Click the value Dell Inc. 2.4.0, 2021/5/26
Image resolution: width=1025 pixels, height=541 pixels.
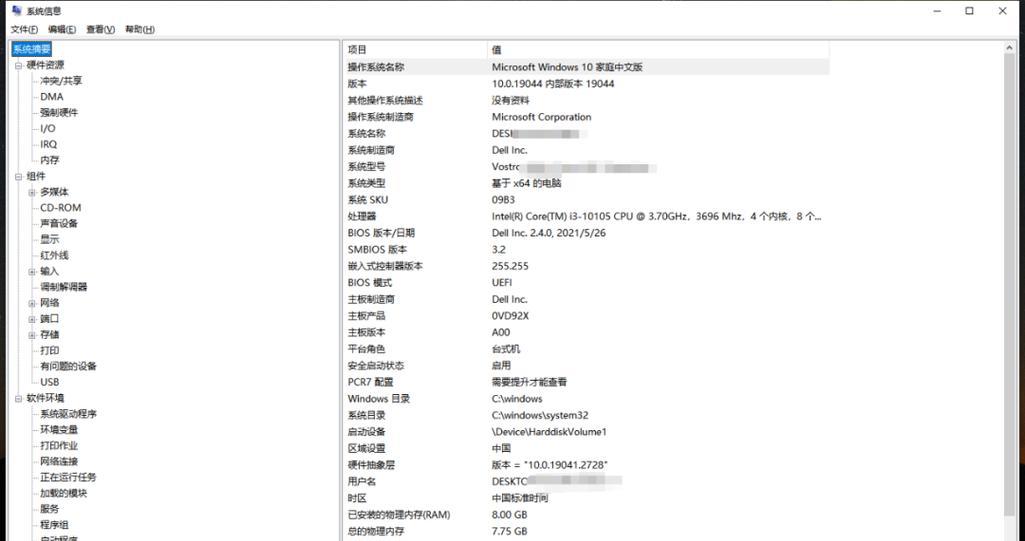[548, 233]
